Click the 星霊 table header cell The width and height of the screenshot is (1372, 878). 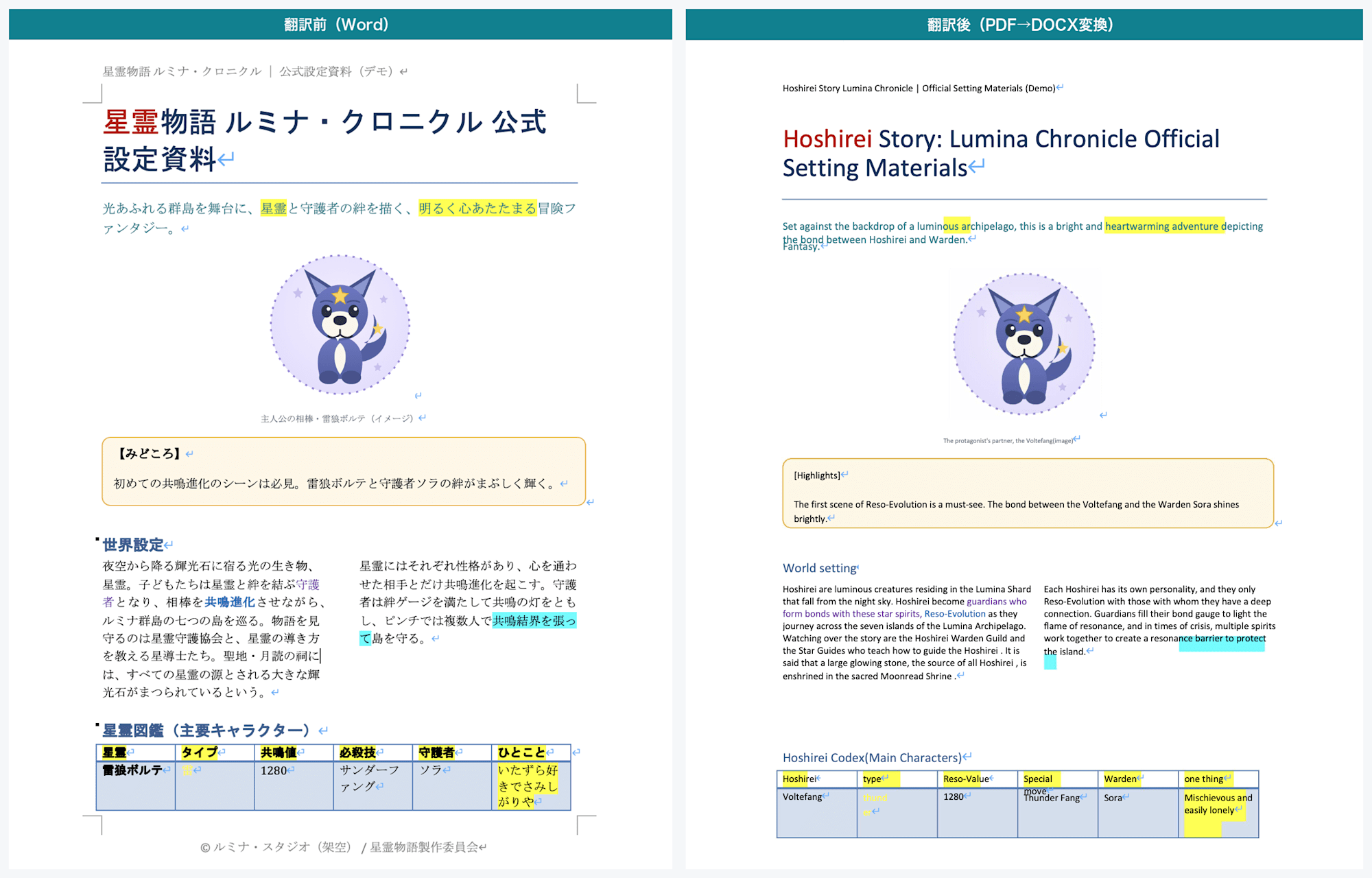tap(136, 752)
